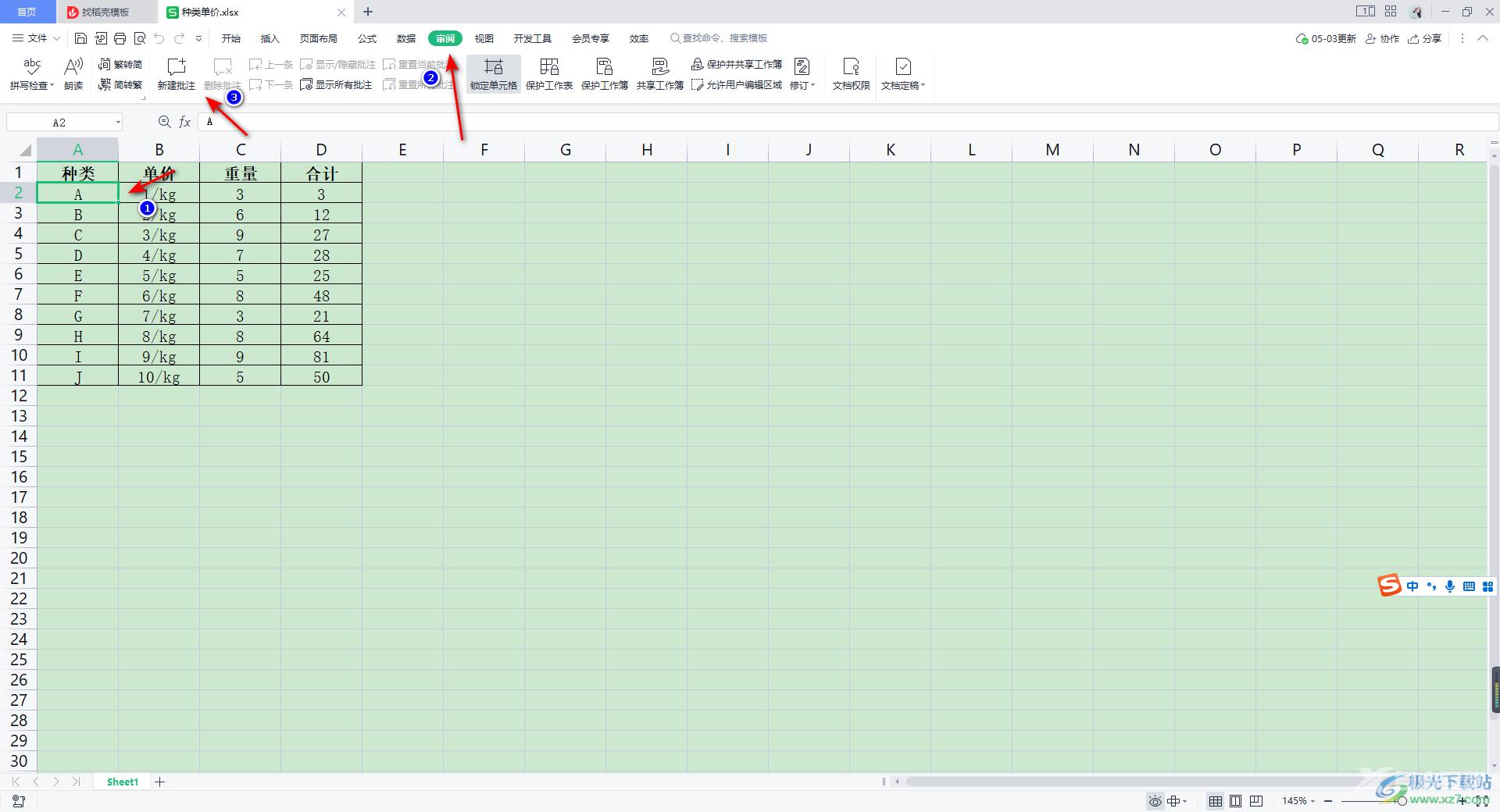Switch to the View (视图) tab

click(x=484, y=38)
